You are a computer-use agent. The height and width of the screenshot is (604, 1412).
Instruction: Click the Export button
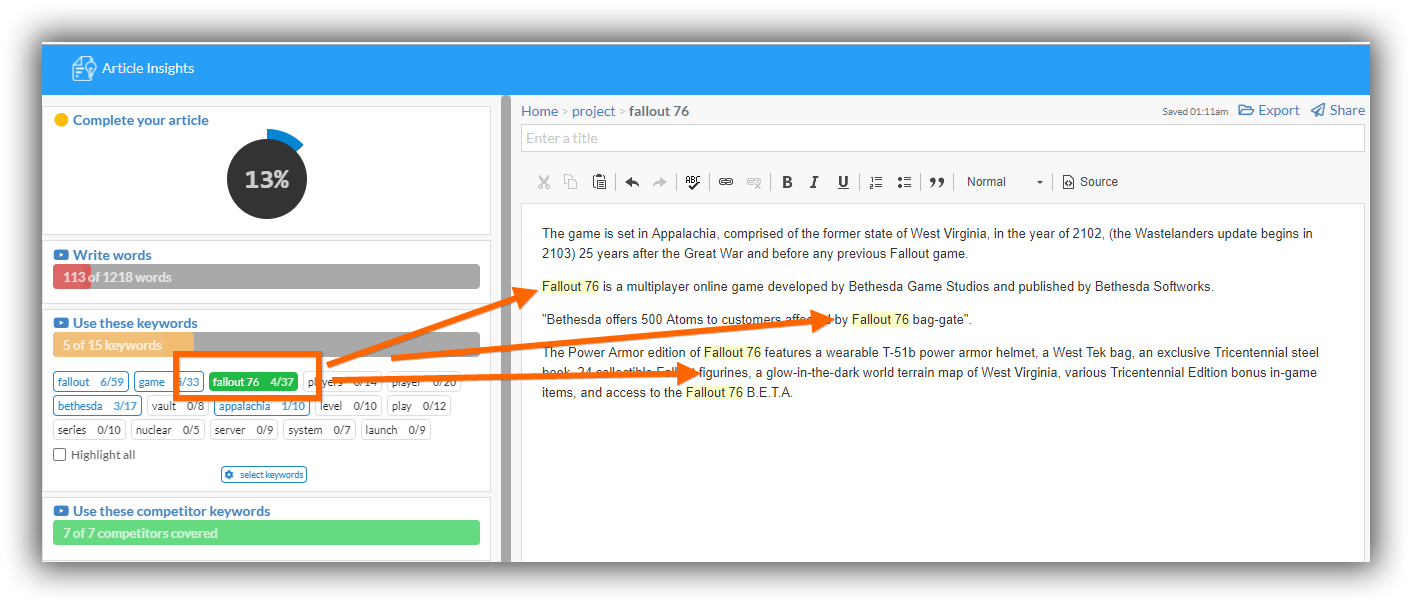(x=1269, y=111)
